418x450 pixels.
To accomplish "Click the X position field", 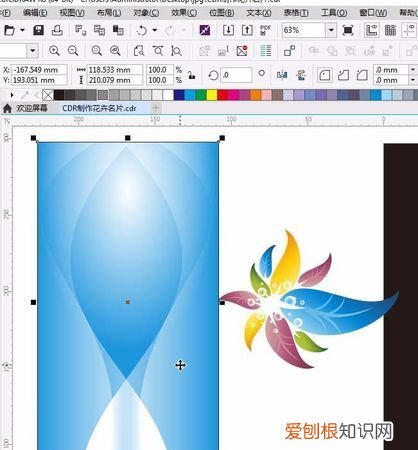I will [x=39, y=70].
